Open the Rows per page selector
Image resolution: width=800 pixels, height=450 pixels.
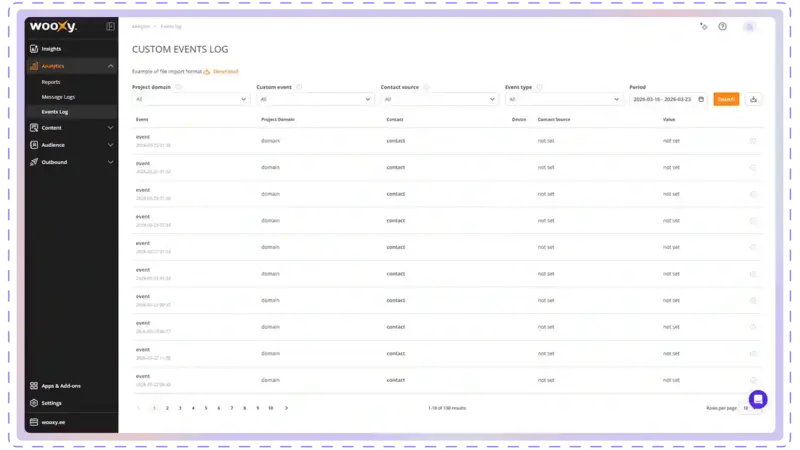click(750, 408)
